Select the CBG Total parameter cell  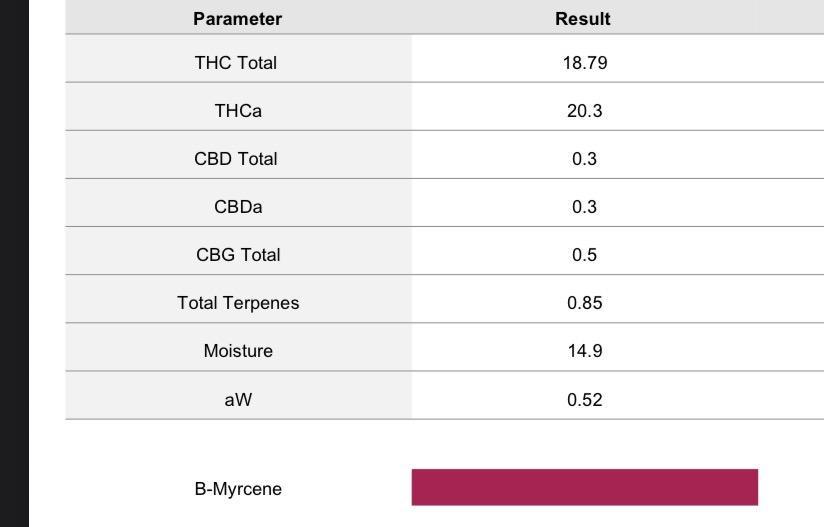pos(238,255)
